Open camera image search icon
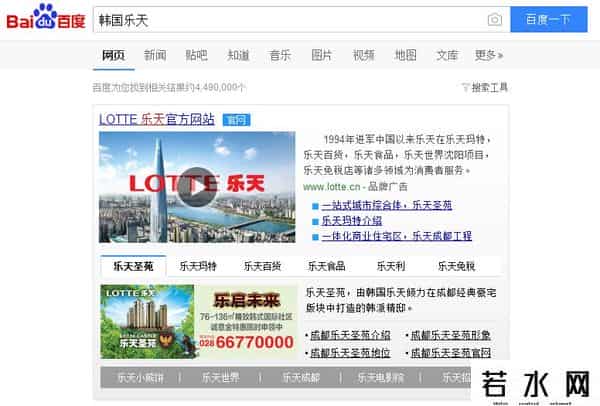This screenshot has height=406, width=600. (x=494, y=20)
